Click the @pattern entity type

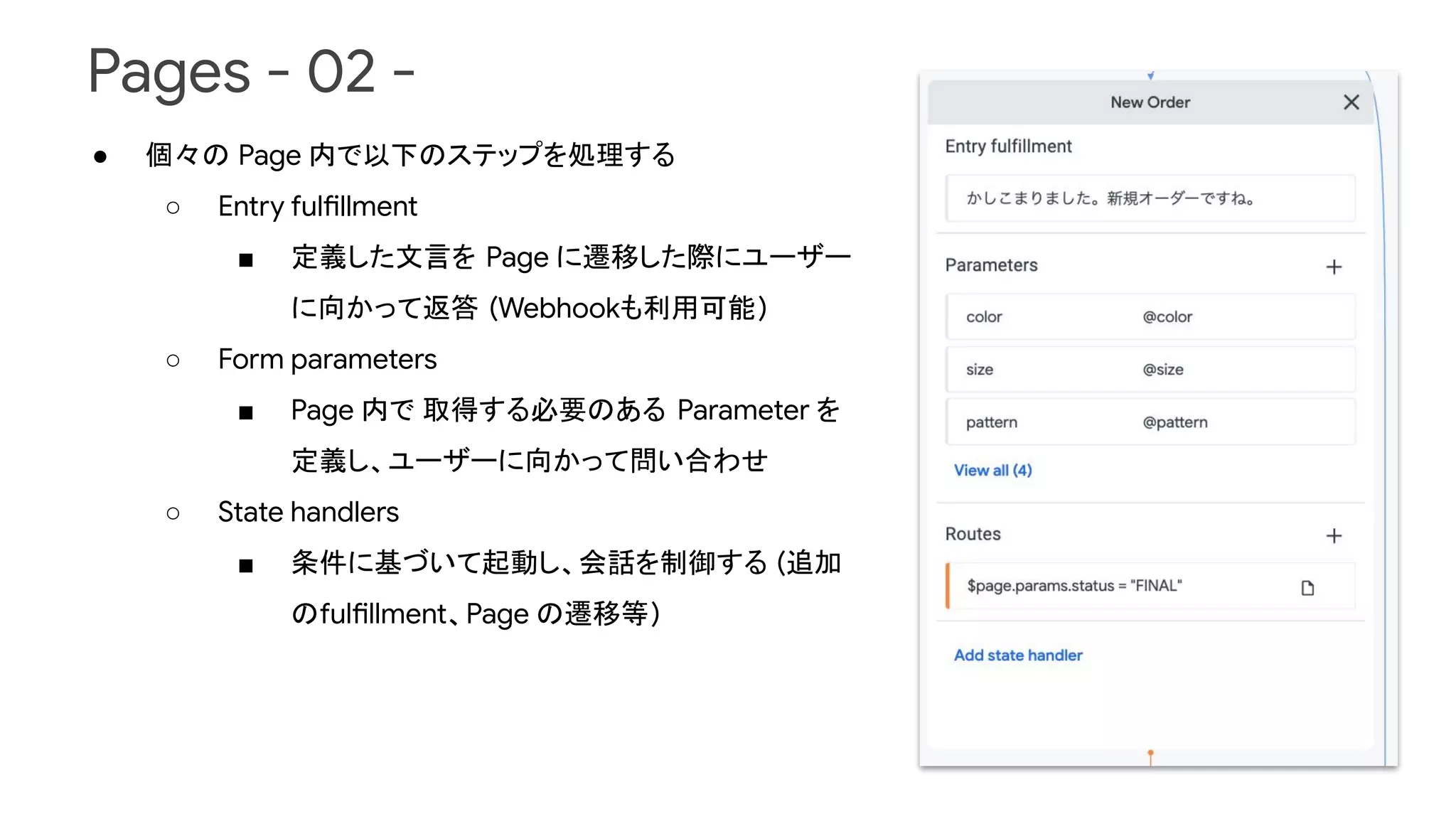[1175, 422]
